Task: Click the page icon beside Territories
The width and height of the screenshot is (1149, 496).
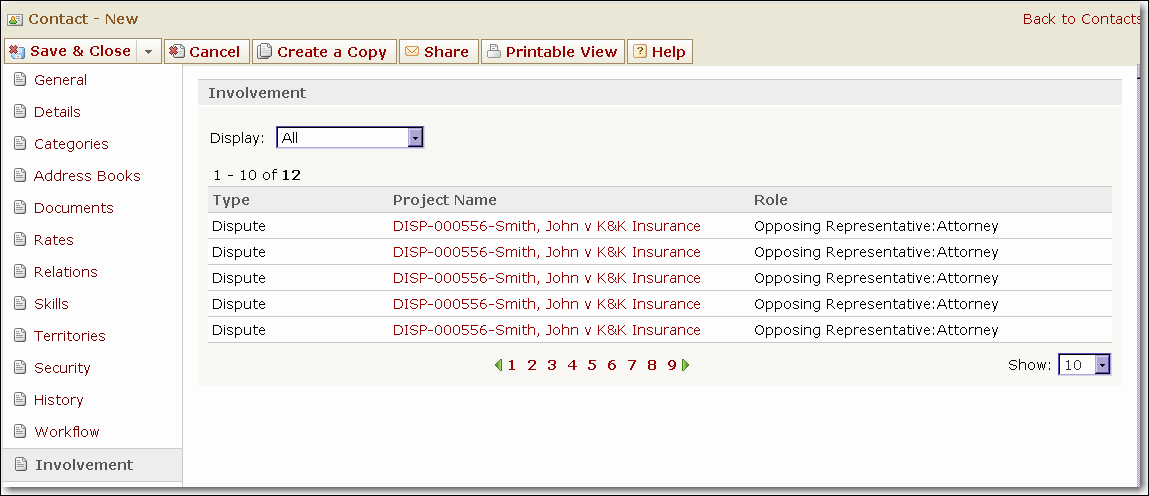Action: coord(20,335)
